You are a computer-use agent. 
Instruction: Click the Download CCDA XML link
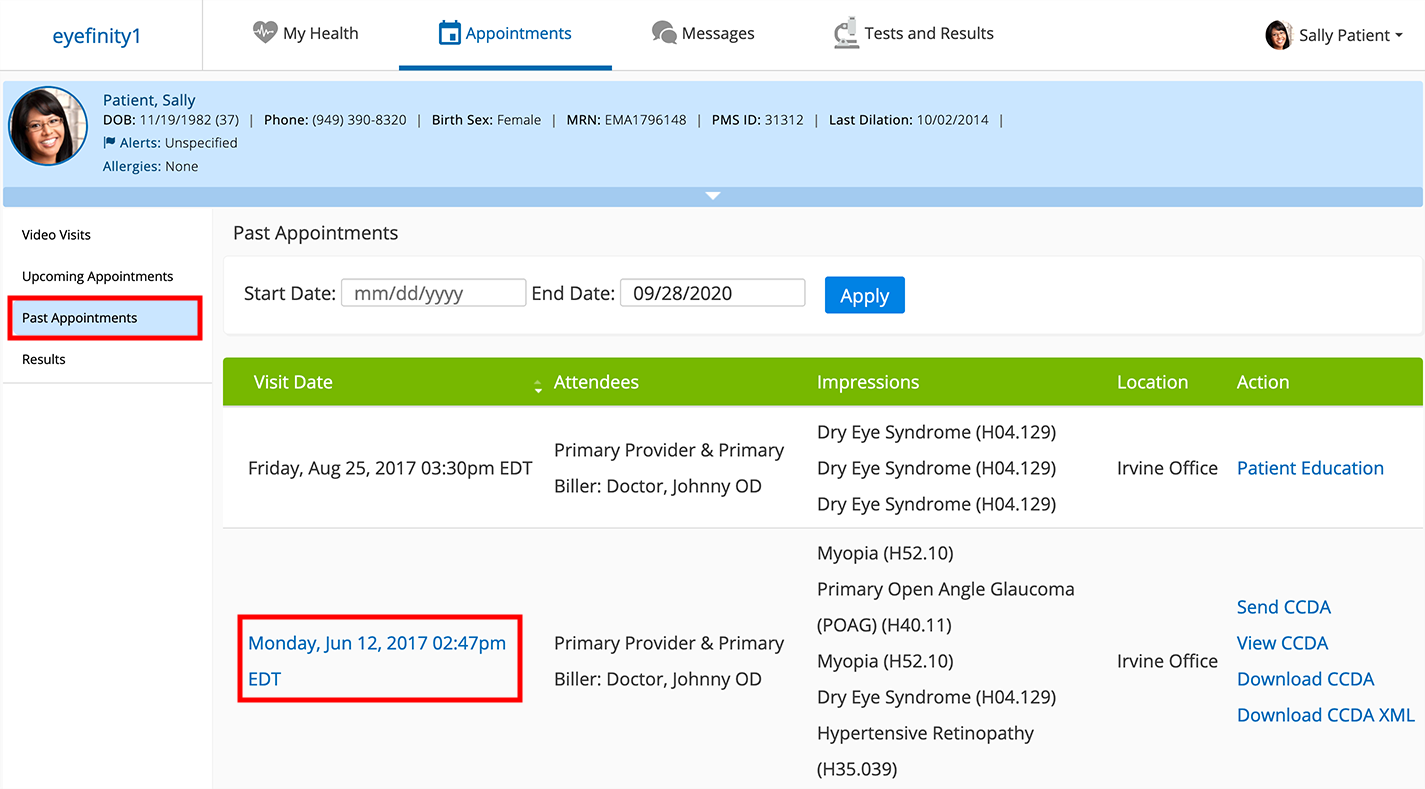(1325, 715)
